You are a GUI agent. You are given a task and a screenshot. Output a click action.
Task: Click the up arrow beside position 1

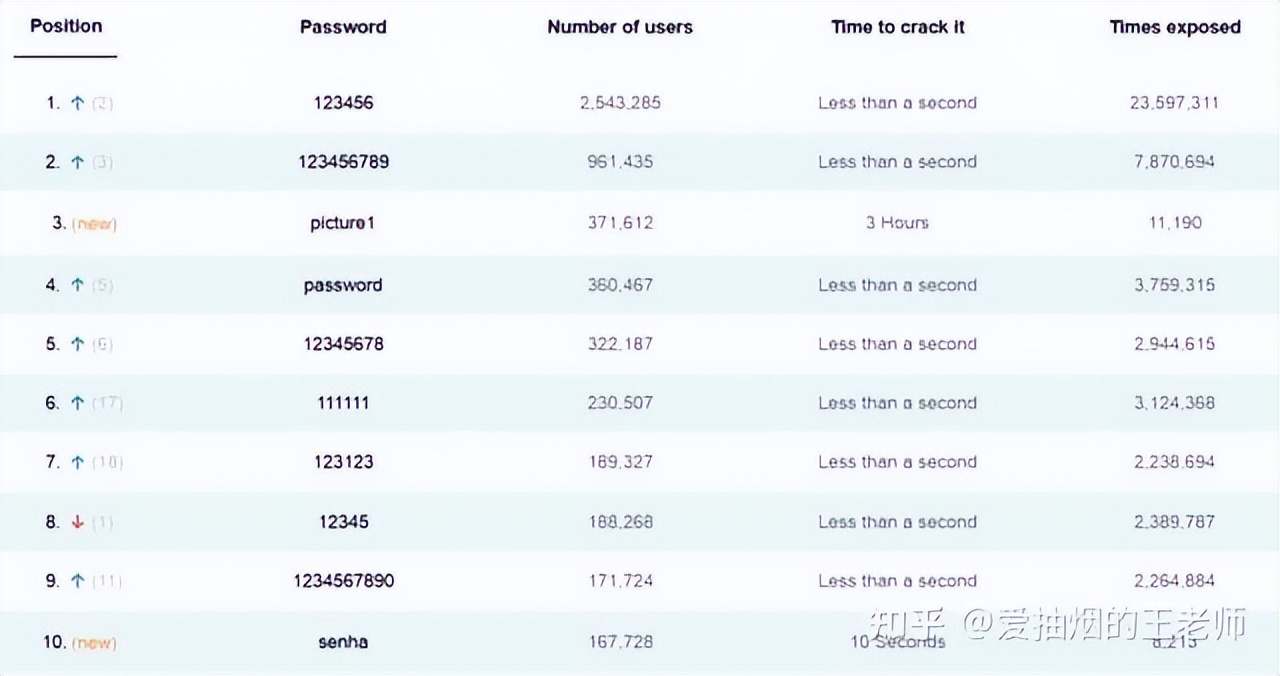coord(77,103)
